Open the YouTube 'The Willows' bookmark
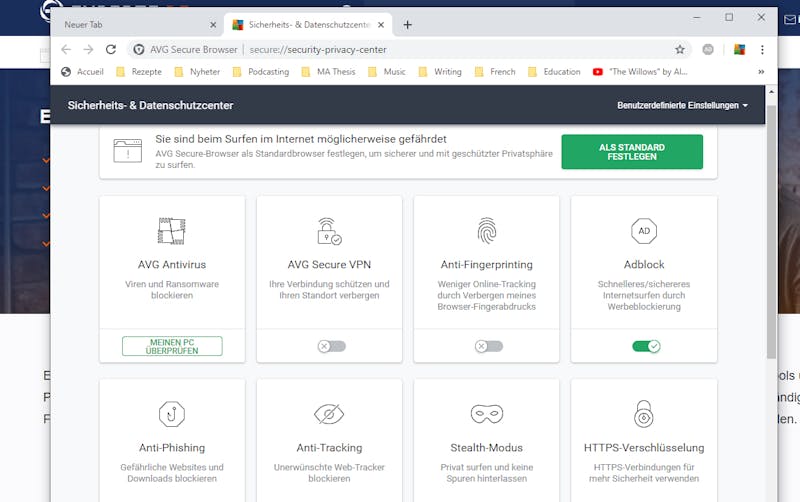Image resolution: width=800 pixels, height=502 pixels. [640, 72]
